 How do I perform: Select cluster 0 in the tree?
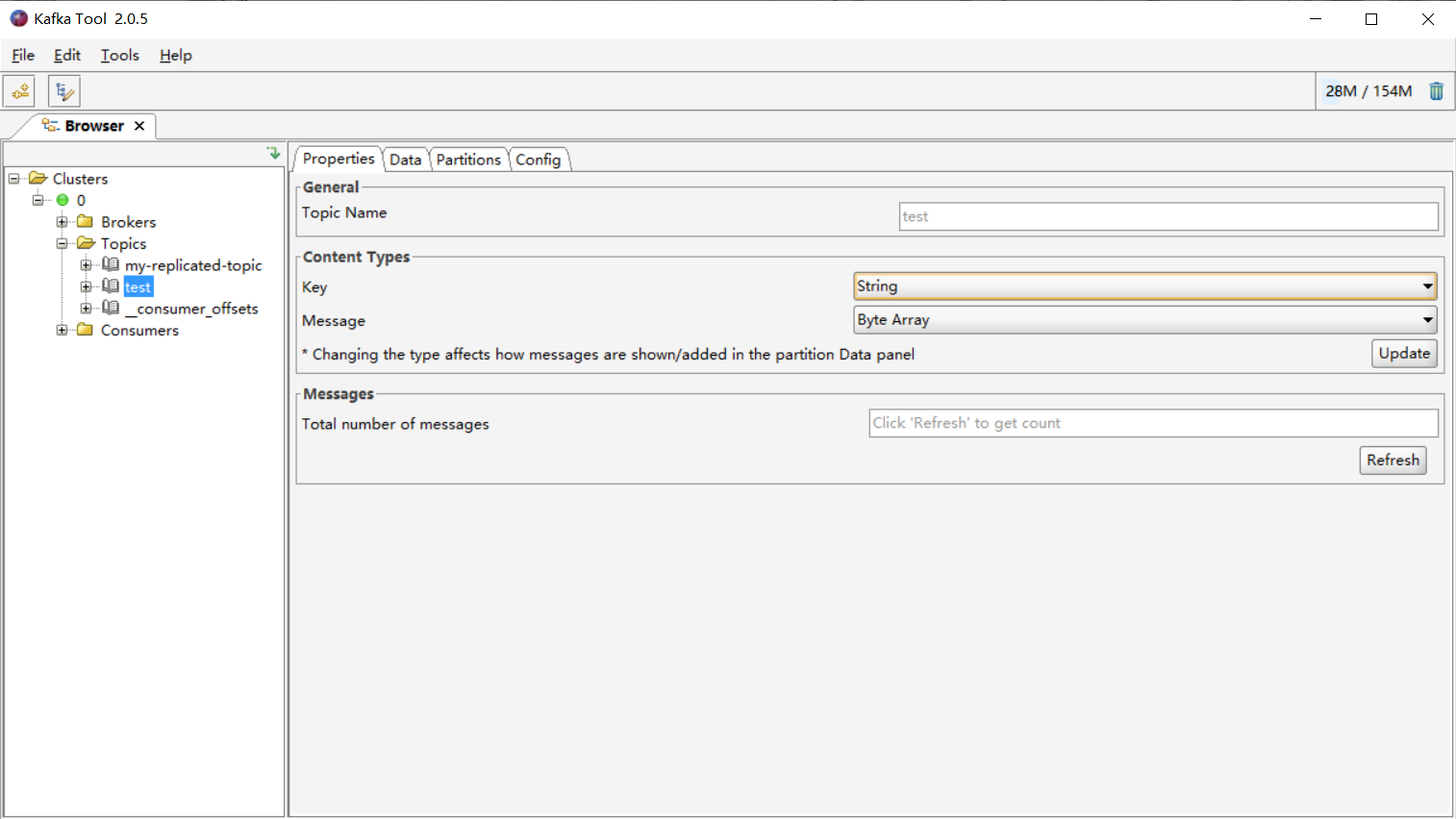click(x=81, y=200)
